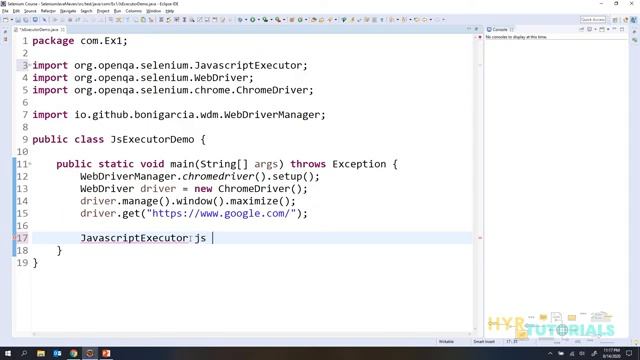Click the 'package com.Ex1;' line

pyautogui.click(x=80, y=41)
